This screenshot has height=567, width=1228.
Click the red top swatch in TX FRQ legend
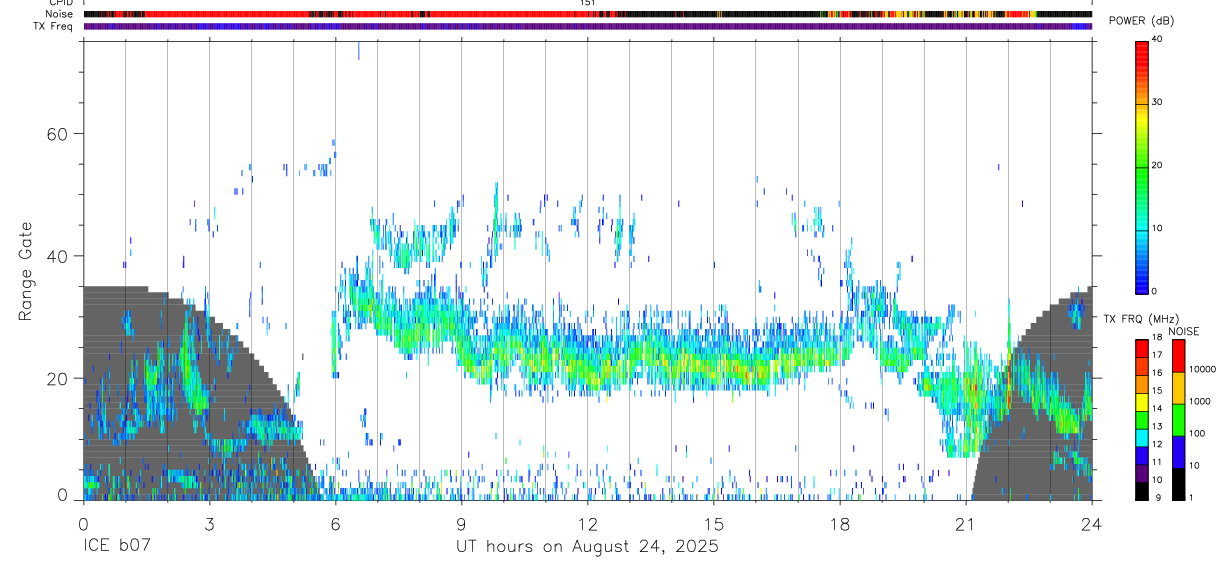[1142, 348]
